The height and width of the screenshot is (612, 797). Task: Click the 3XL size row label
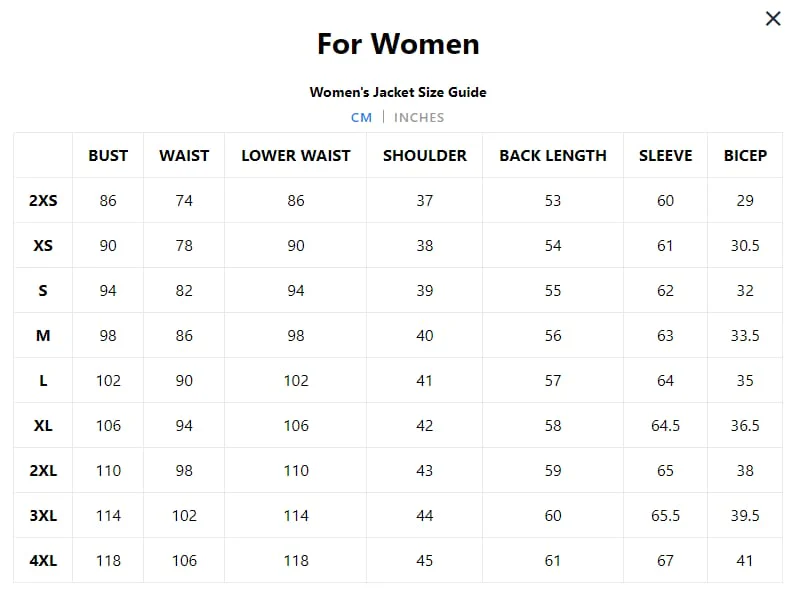[x=43, y=515]
